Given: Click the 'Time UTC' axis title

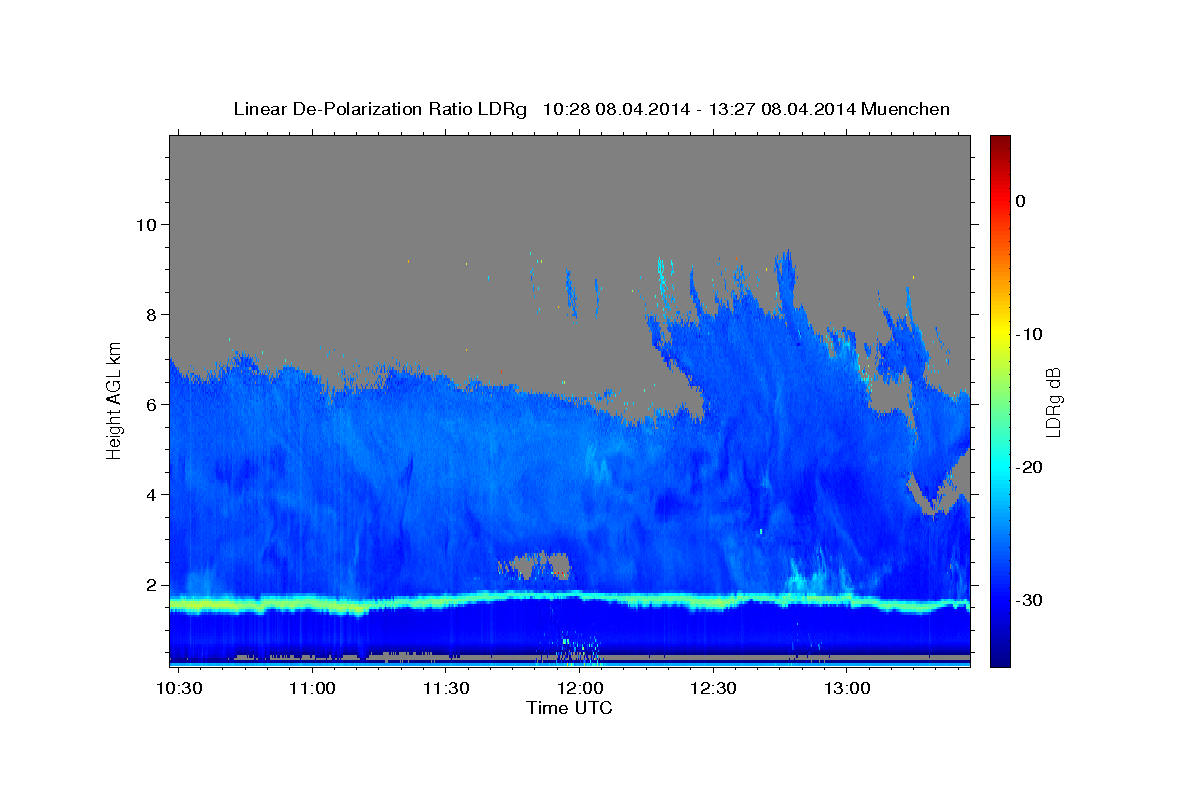Looking at the screenshot, I should (569, 708).
